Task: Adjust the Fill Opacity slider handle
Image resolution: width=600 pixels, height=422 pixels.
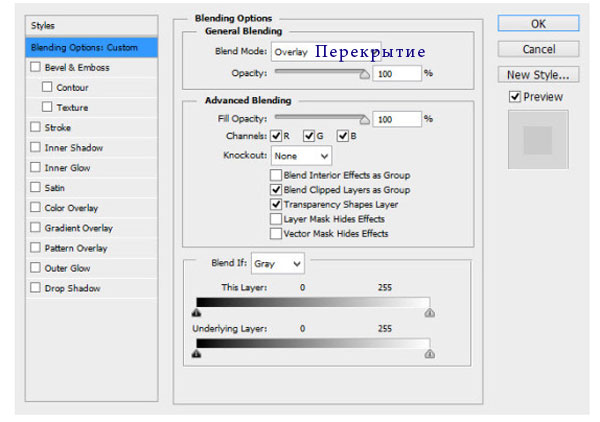Action: (365, 120)
